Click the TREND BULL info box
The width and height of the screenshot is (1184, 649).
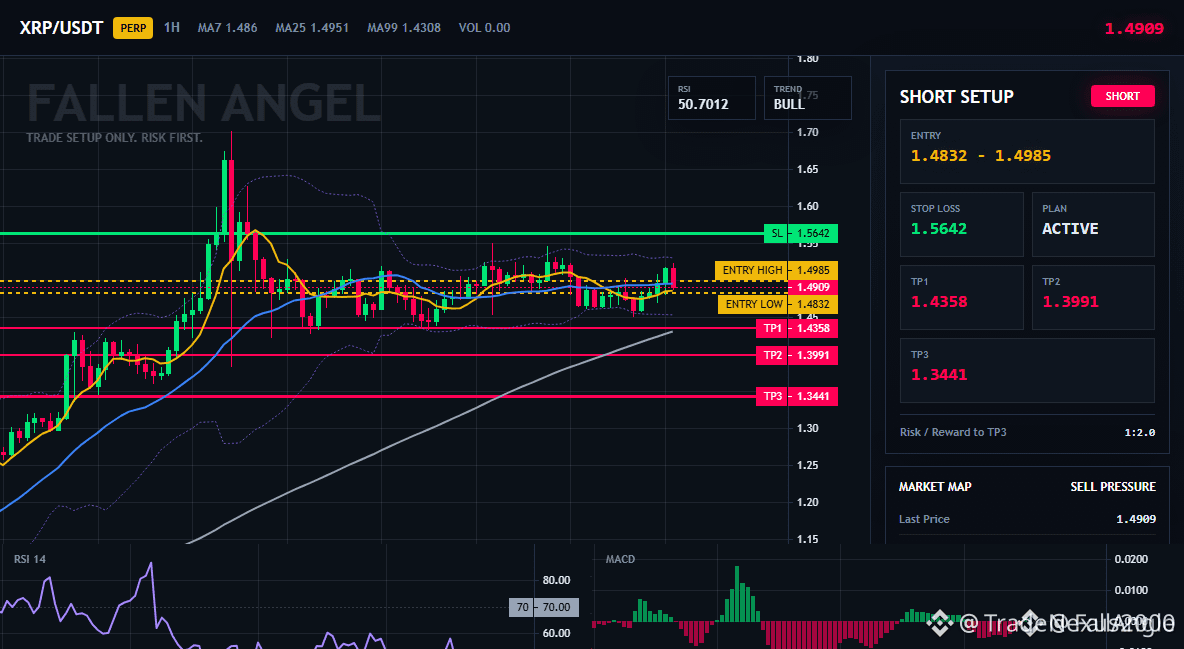point(807,97)
